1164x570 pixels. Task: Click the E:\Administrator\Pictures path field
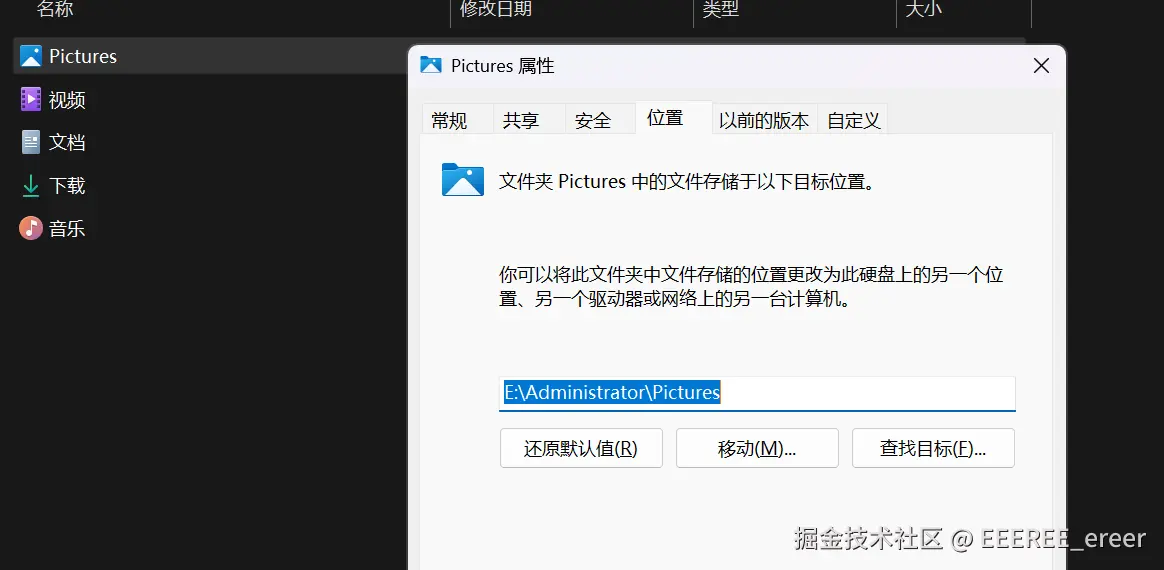click(x=757, y=393)
